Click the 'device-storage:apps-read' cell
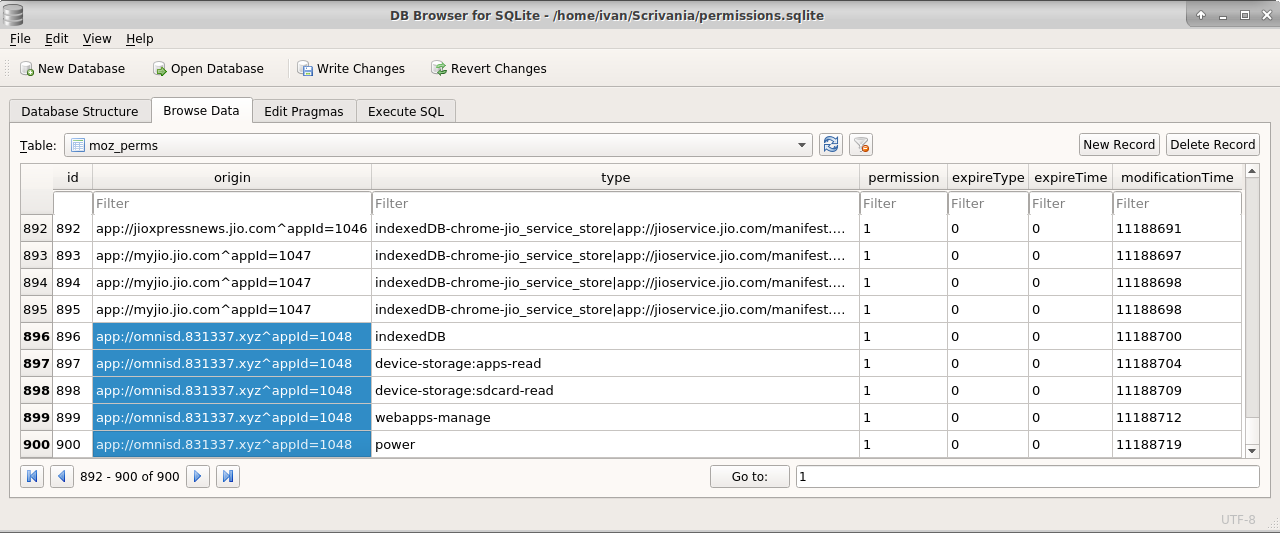1280x533 pixels. (615, 363)
